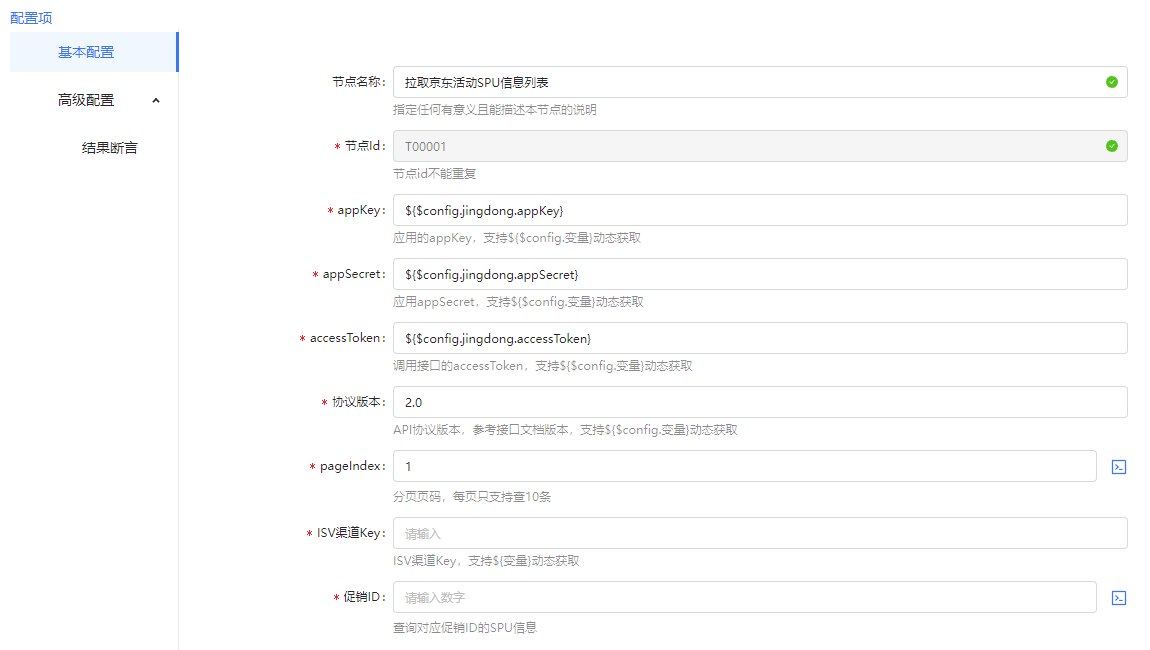Open the 高级配置 menu item
Image resolution: width=1150 pixels, height=650 pixels.
(x=86, y=100)
